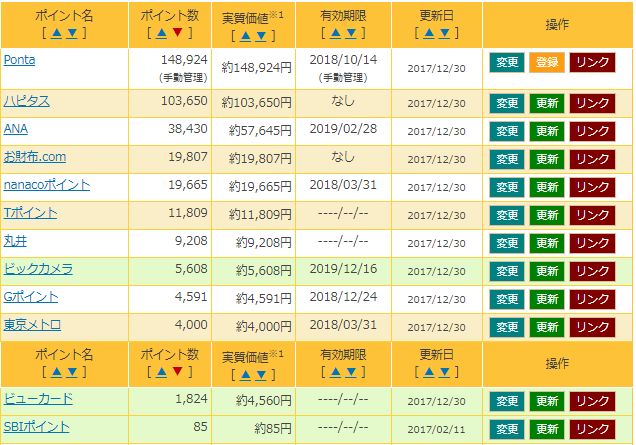The width and height of the screenshot is (636, 445).
Task: Click 変更 button in ハピタス row
Action: pos(507,103)
